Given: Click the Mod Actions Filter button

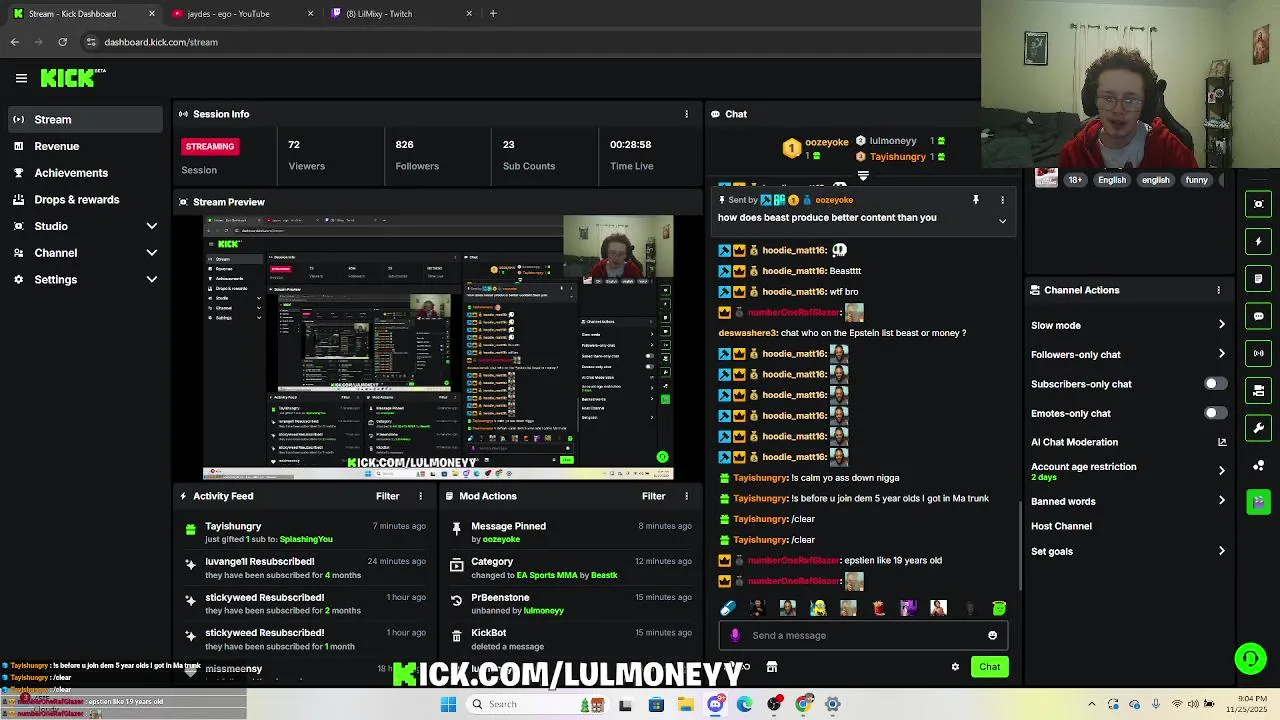Looking at the screenshot, I should 653,496.
